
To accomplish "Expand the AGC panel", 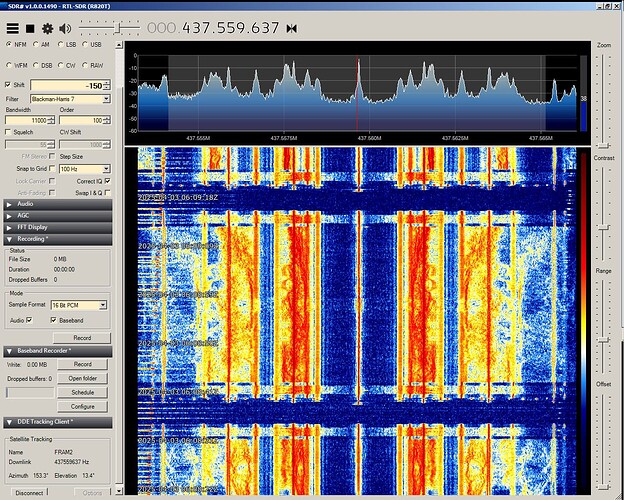I will click(x=58, y=216).
